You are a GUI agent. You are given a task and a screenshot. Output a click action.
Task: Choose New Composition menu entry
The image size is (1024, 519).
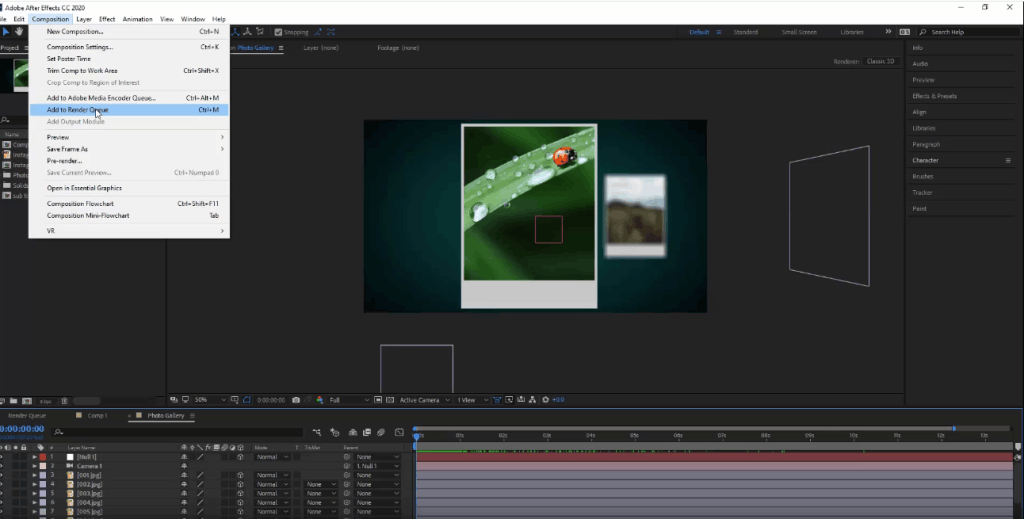(x=129, y=31)
